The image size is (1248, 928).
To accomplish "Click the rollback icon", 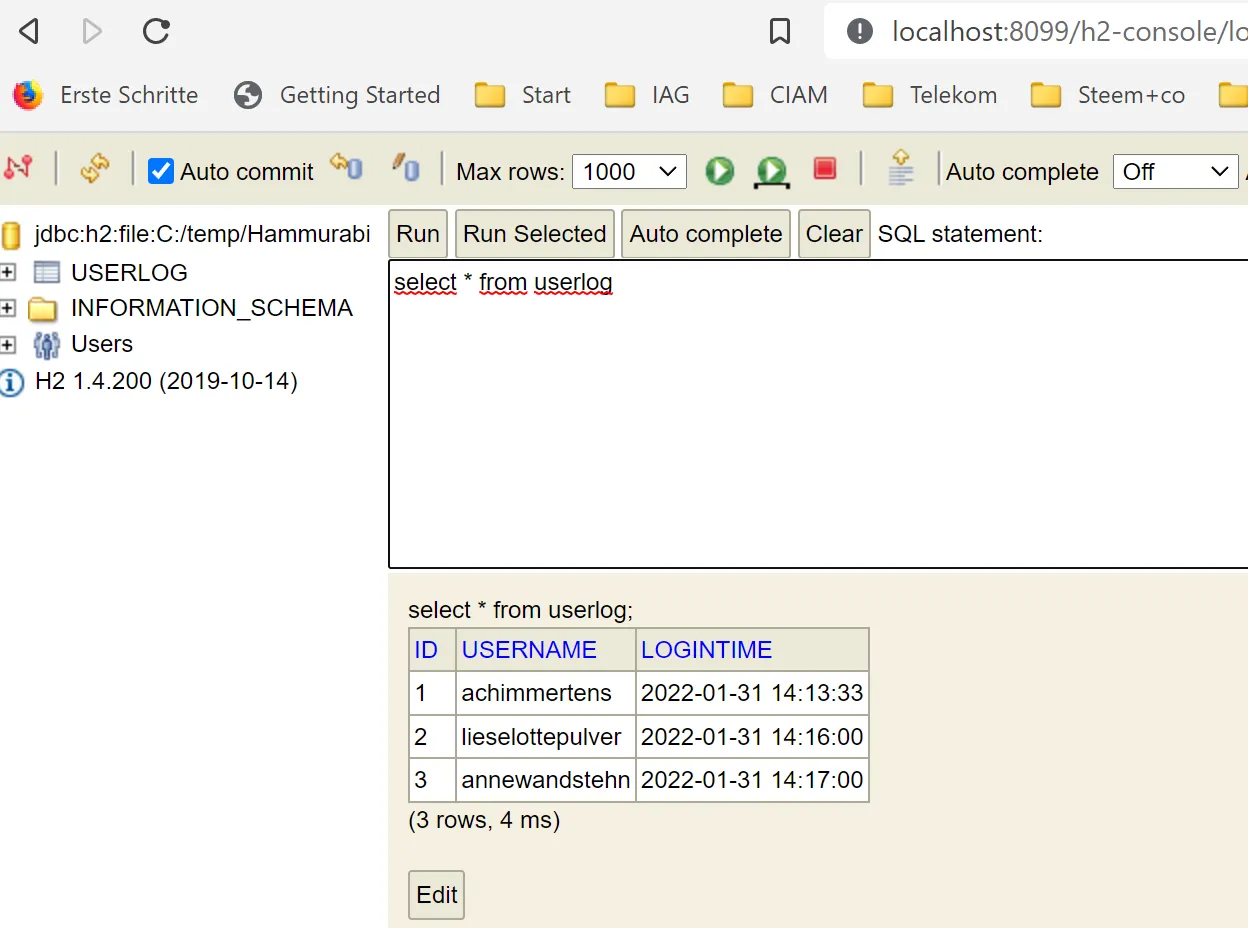I will click(x=346, y=167).
